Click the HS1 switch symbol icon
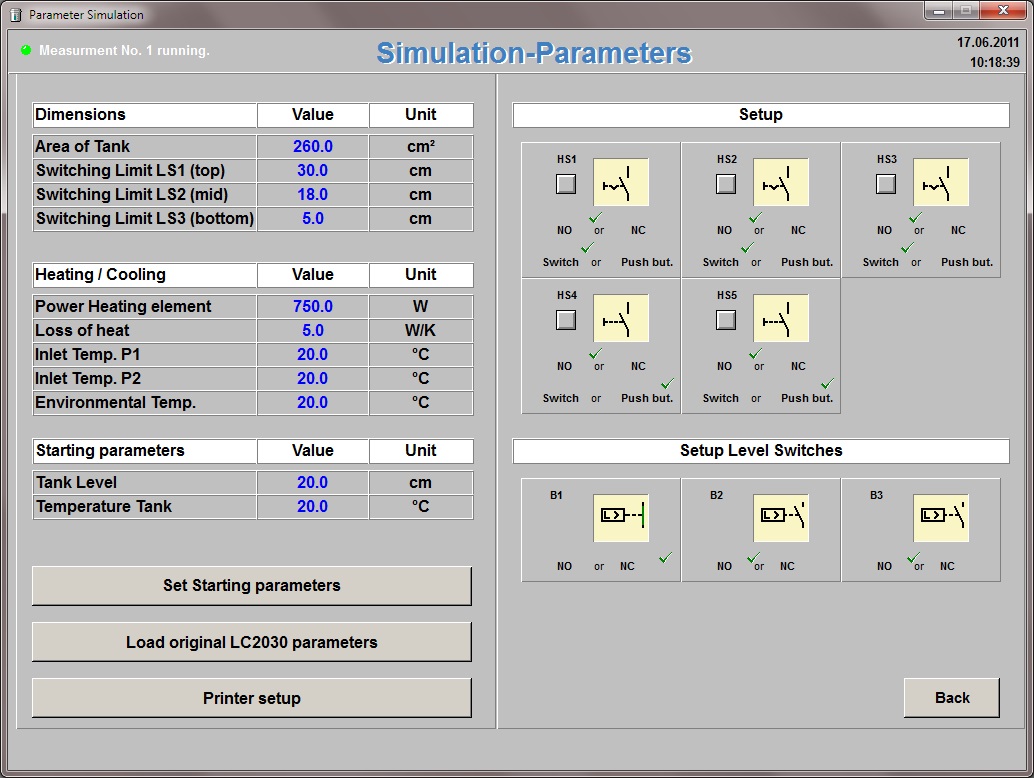This screenshot has width=1034, height=778. [621, 182]
